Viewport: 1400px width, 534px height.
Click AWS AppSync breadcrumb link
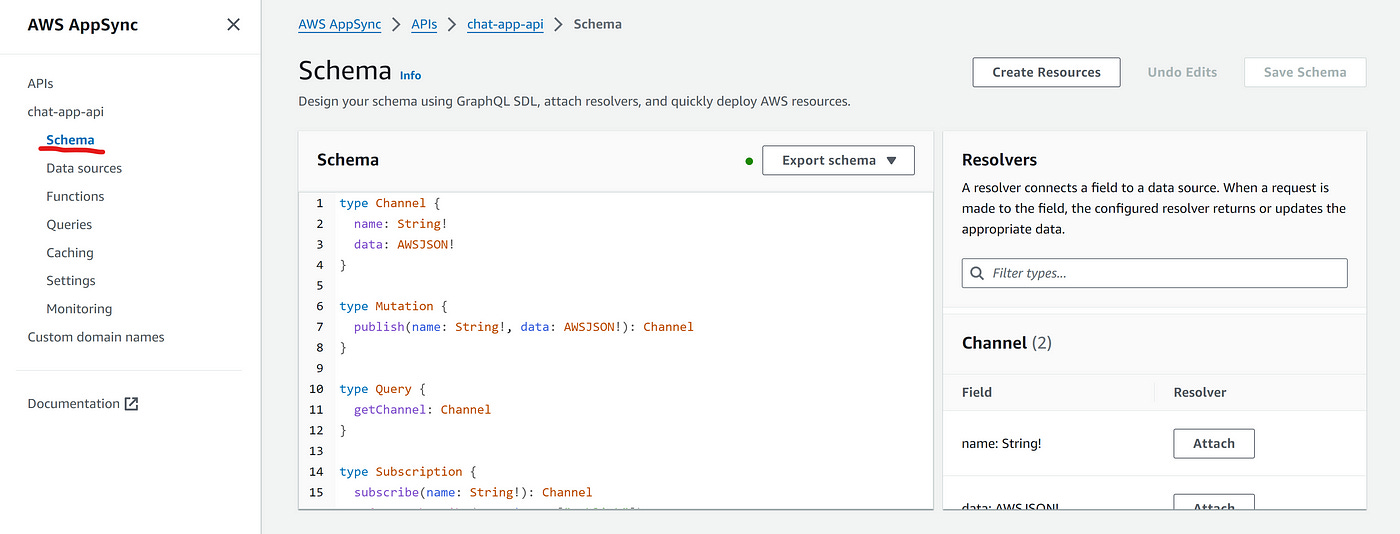340,24
